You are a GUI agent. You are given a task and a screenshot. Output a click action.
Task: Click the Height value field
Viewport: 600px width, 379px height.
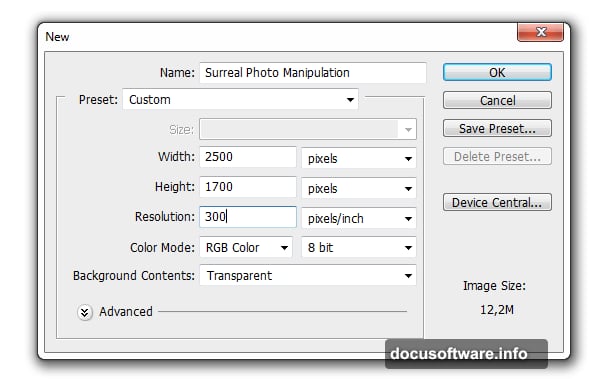tap(248, 187)
